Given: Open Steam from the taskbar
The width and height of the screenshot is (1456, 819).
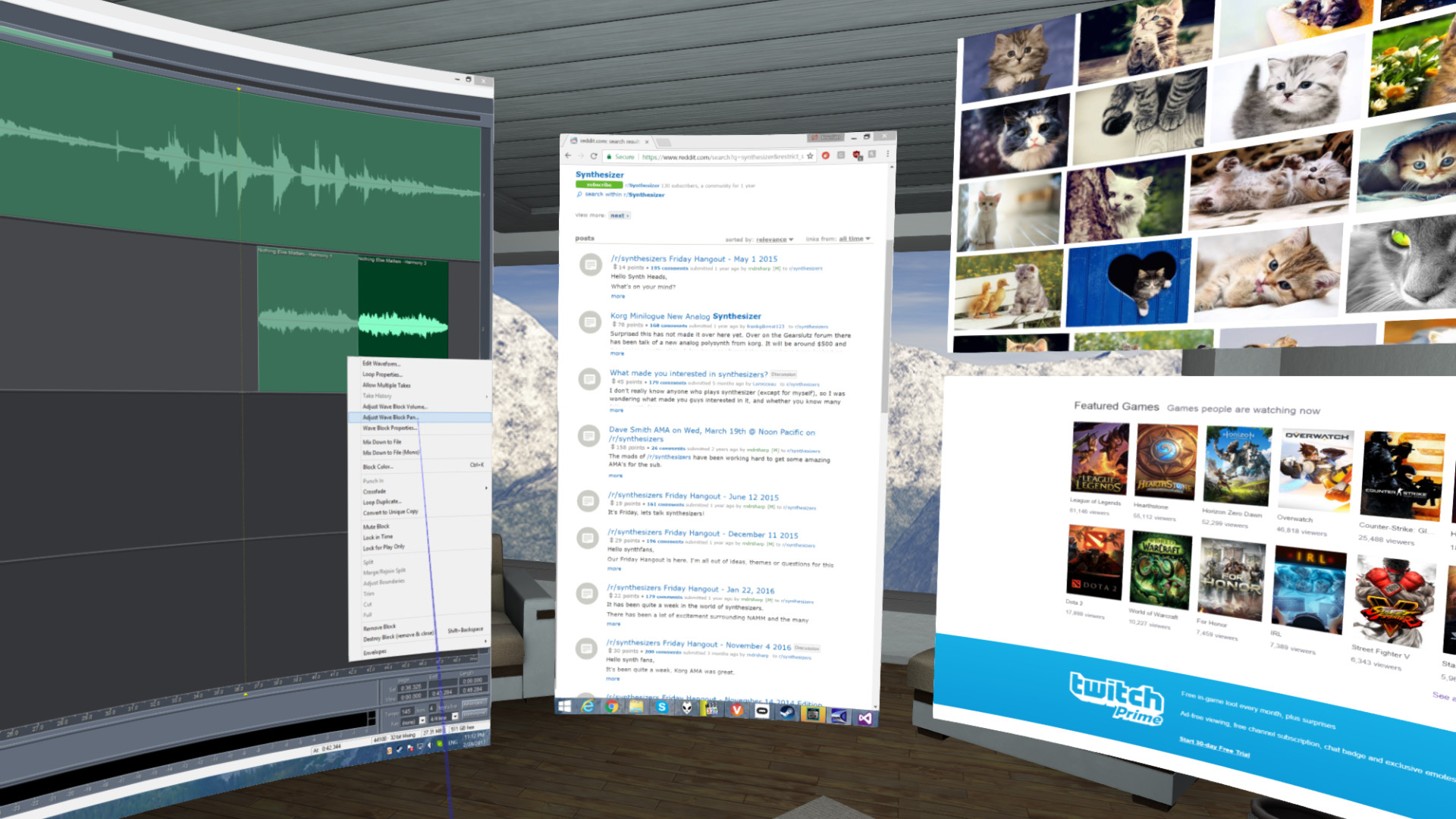Looking at the screenshot, I should tap(787, 714).
